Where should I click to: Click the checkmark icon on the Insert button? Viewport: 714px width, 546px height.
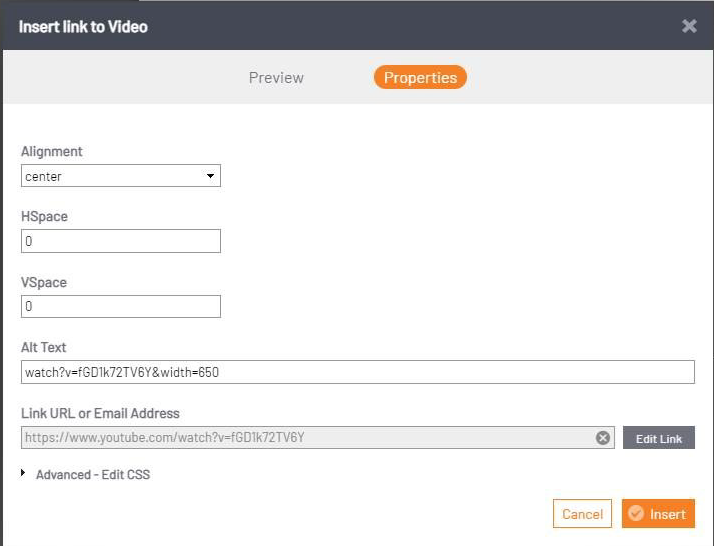[x=636, y=513]
